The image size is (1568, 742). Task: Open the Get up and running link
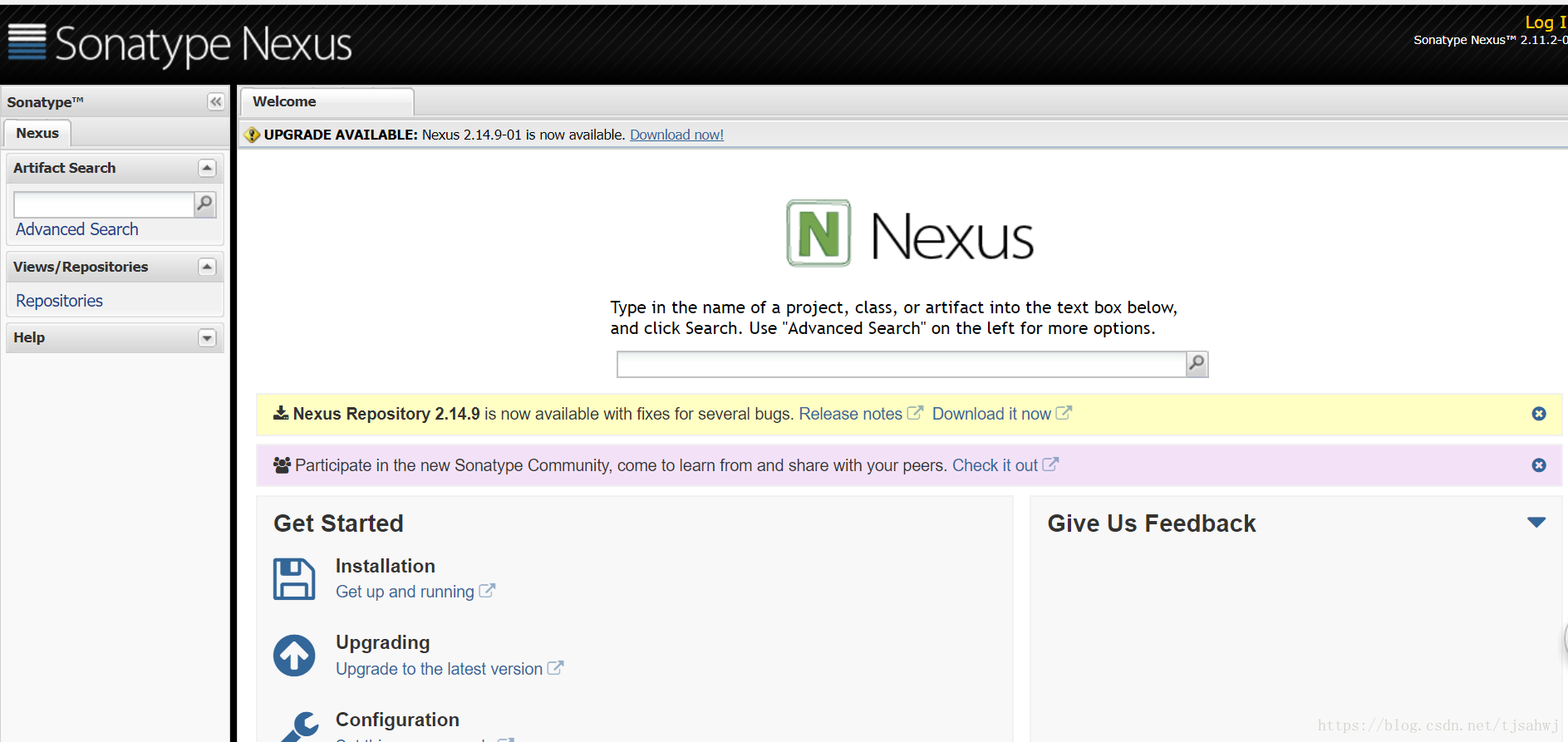click(405, 592)
